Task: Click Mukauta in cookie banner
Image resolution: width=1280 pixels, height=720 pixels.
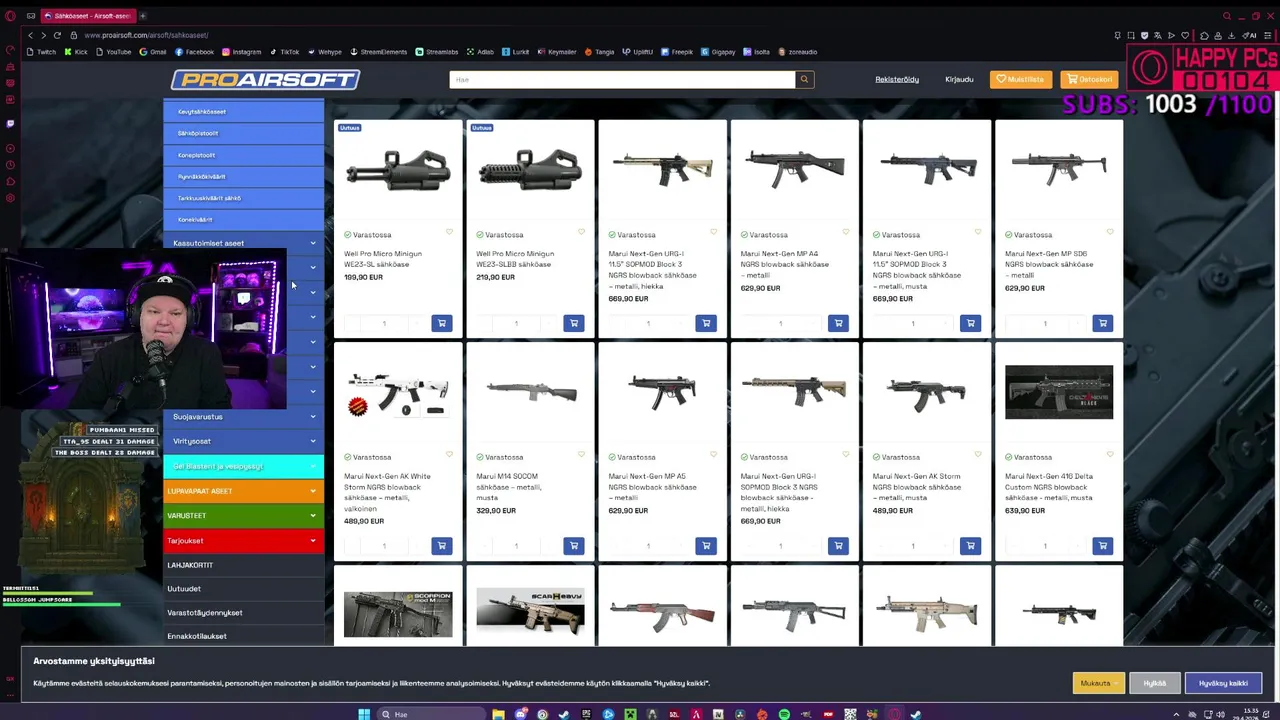Action: [x=1098, y=683]
